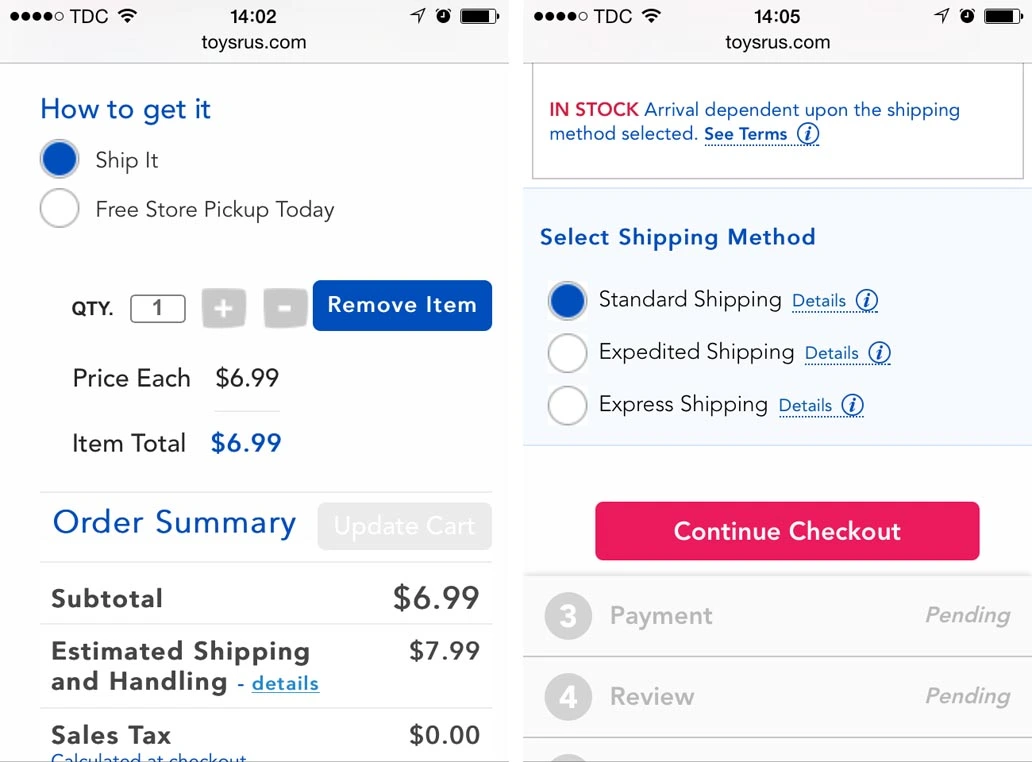The height and width of the screenshot is (762, 1032).
Task: Tap info icon next to Expedited Shipping
Action: point(879,353)
